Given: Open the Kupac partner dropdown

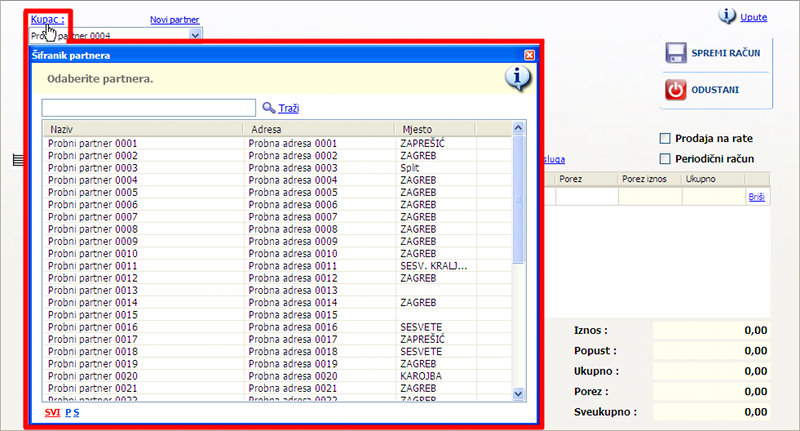Looking at the screenshot, I should [x=195, y=35].
